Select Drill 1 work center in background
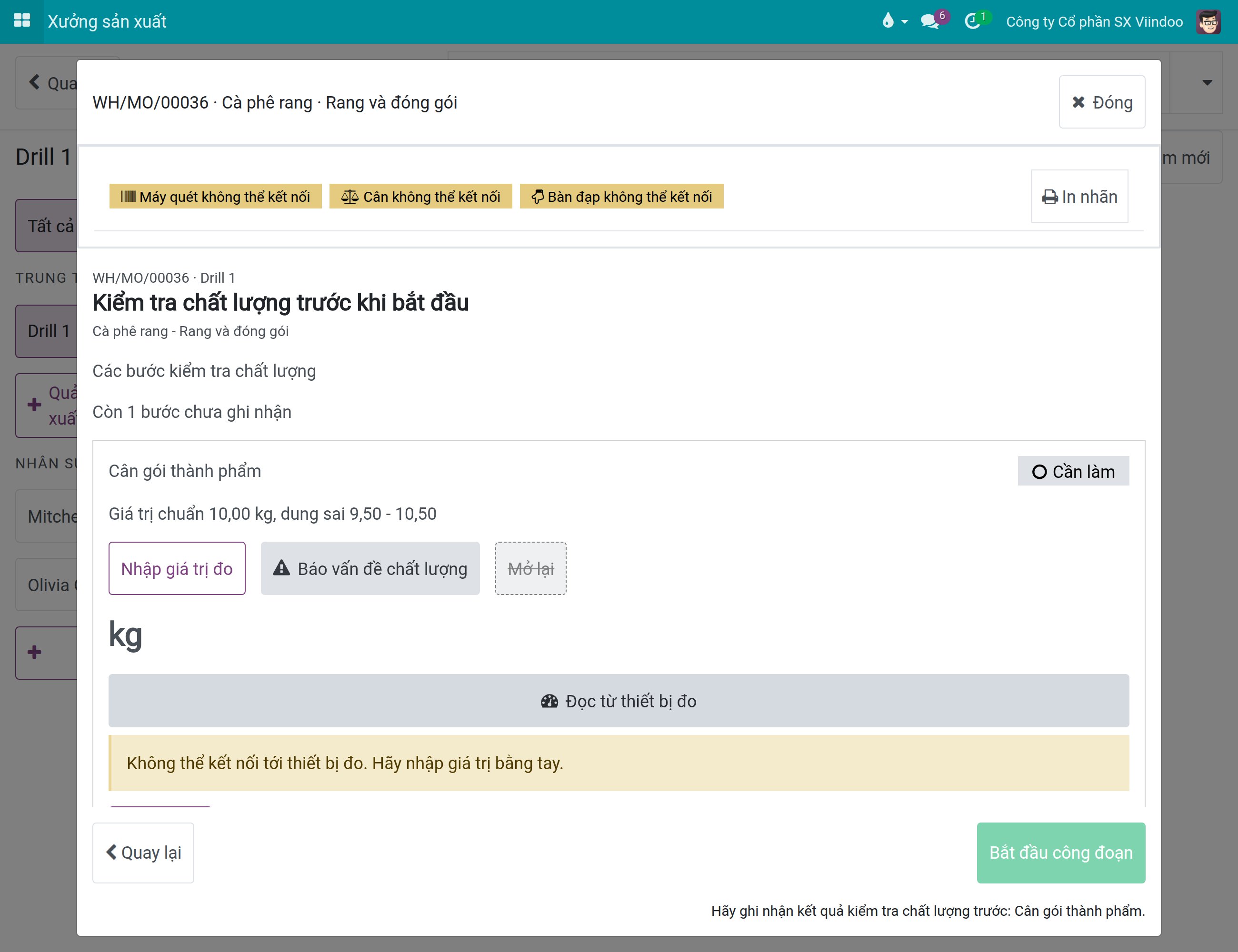Viewport: 1238px width, 952px height. point(47,331)
